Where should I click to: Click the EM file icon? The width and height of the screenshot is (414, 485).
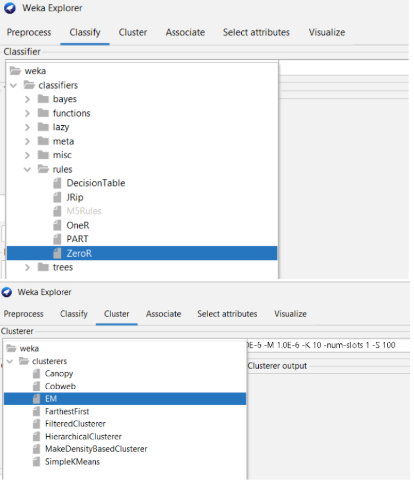36,399
